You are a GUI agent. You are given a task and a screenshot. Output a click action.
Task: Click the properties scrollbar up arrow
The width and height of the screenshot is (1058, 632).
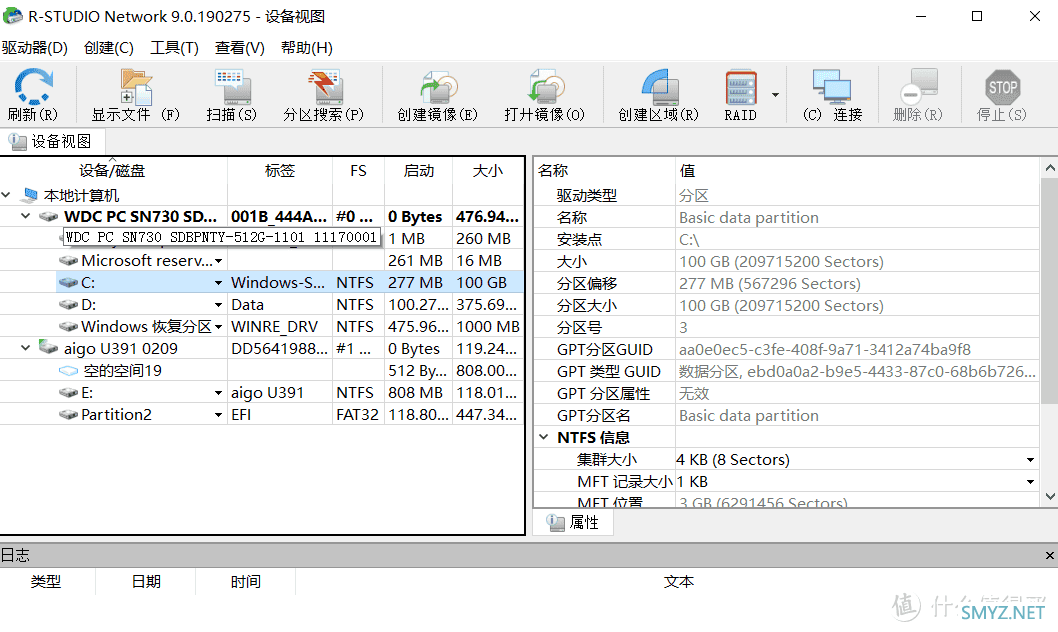pos(1049,168)
